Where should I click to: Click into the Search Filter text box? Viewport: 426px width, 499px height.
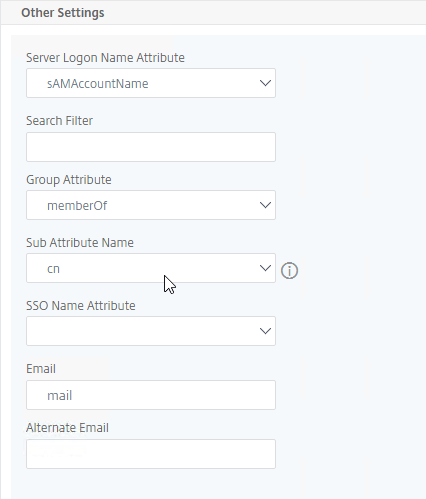point(151,147)
